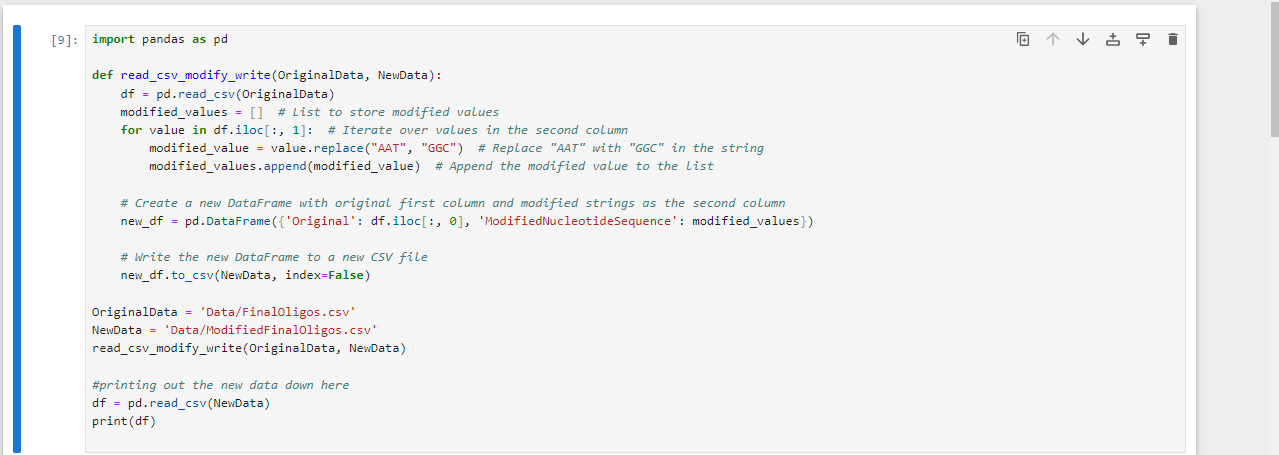
Task: Delete this cell with the trash icon
Action: tap(1173, 40)
